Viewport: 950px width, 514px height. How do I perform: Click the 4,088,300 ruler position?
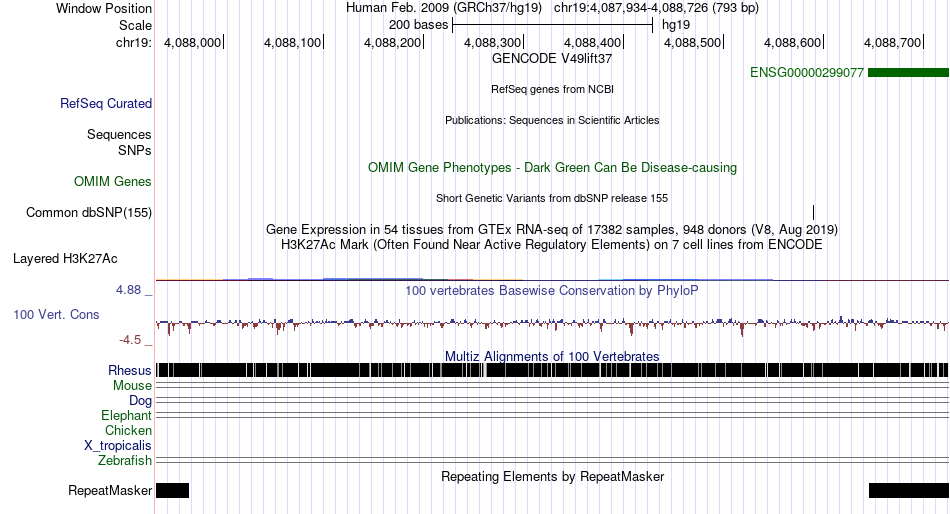493,42
